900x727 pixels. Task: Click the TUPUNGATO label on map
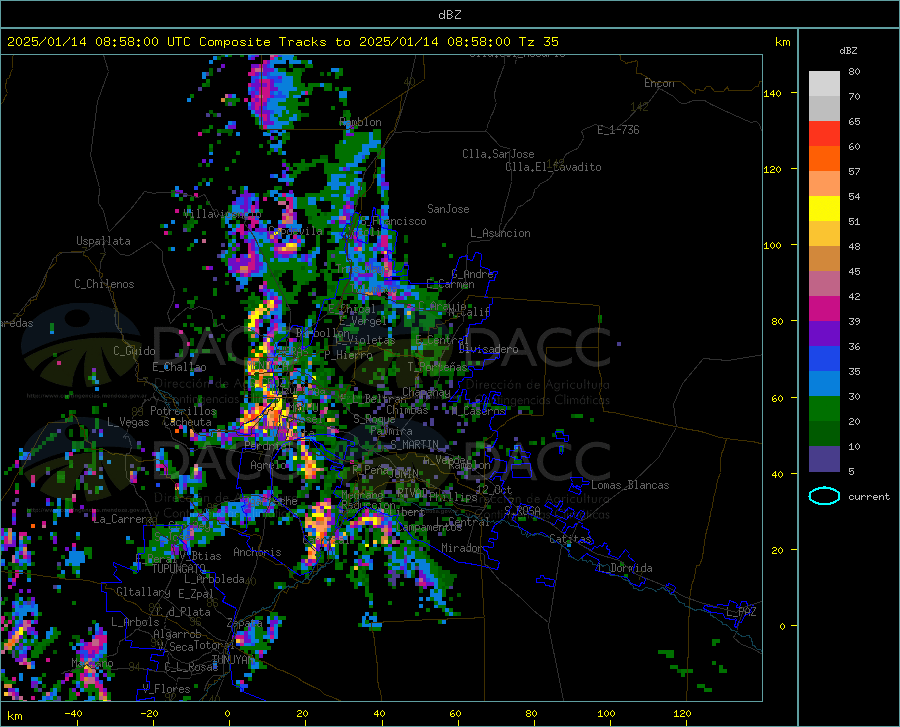coord(179,569)
